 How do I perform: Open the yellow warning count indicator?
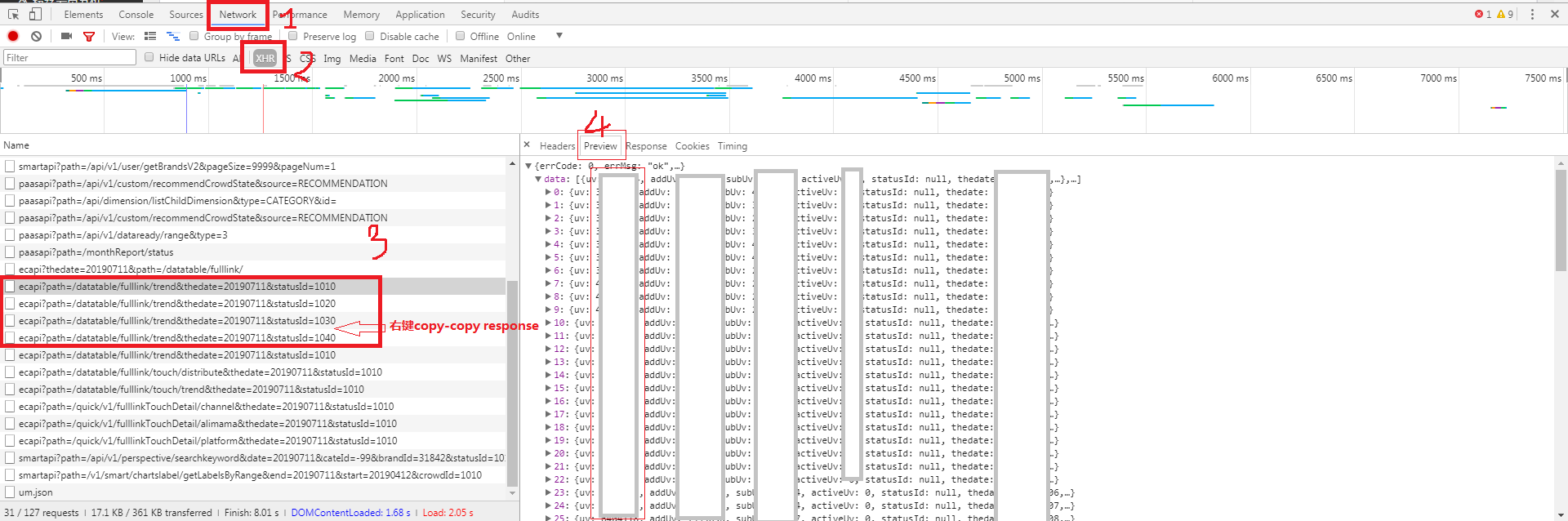[x=1505, y=14]
